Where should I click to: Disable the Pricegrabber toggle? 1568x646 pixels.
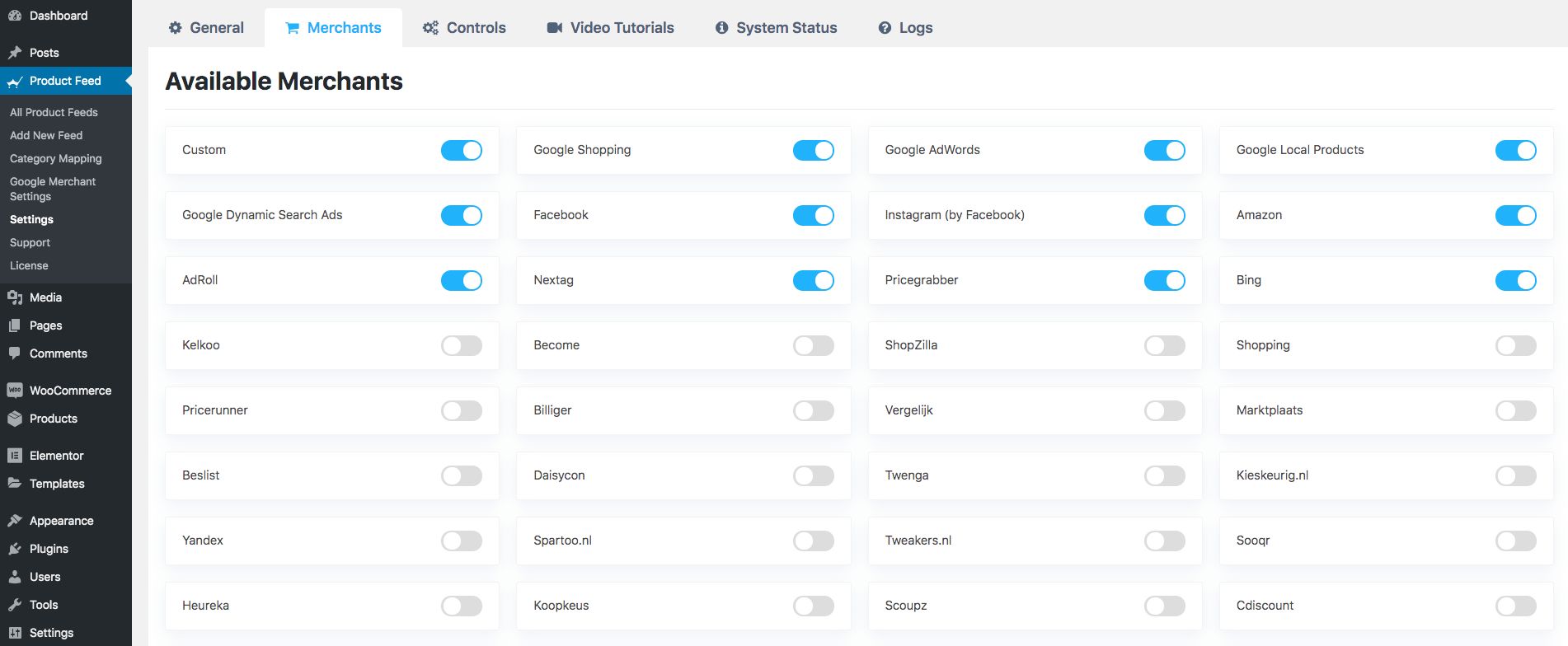click(x=1165, y=280)
